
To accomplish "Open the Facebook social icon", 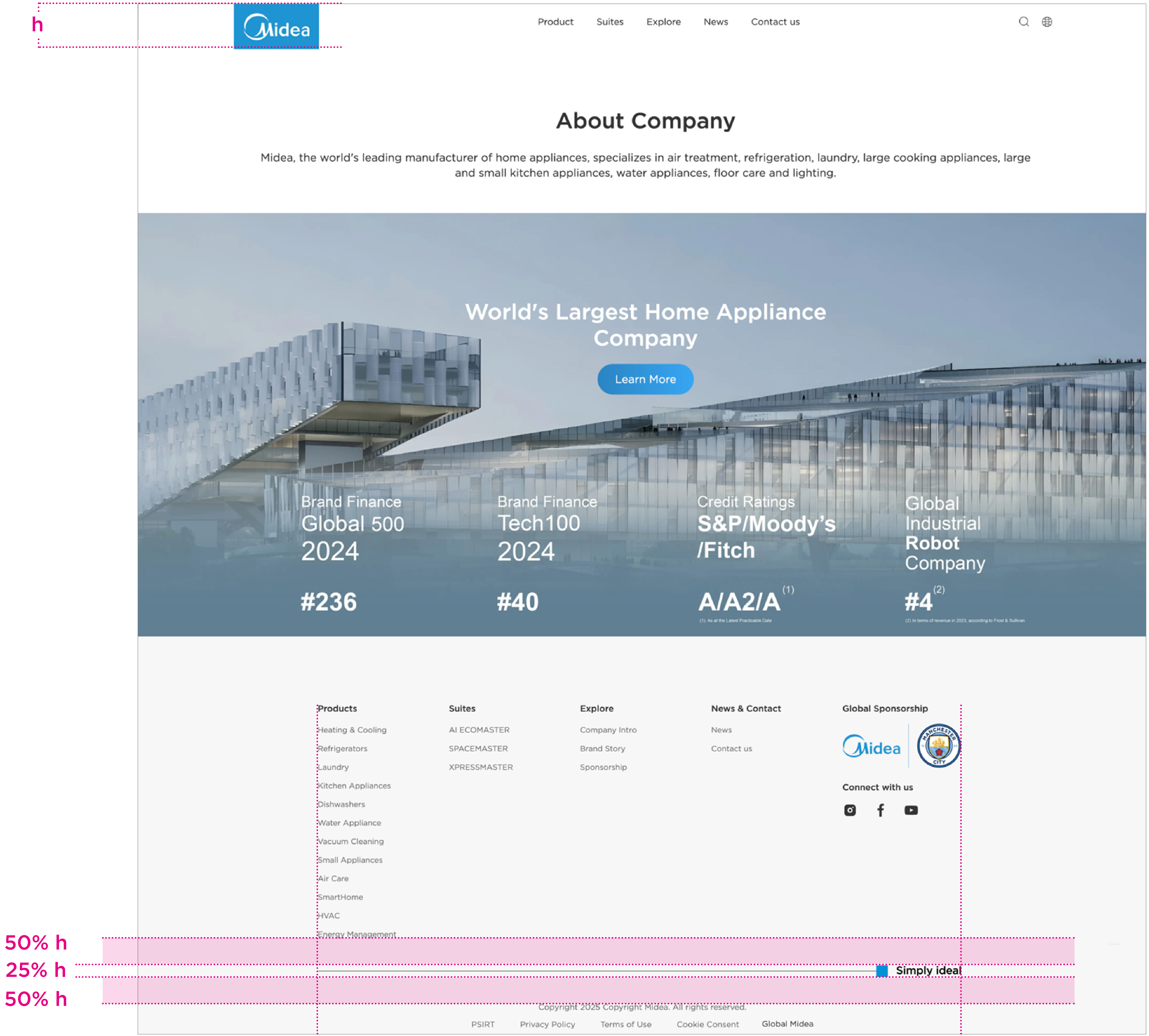I will [x=880, y=810].
